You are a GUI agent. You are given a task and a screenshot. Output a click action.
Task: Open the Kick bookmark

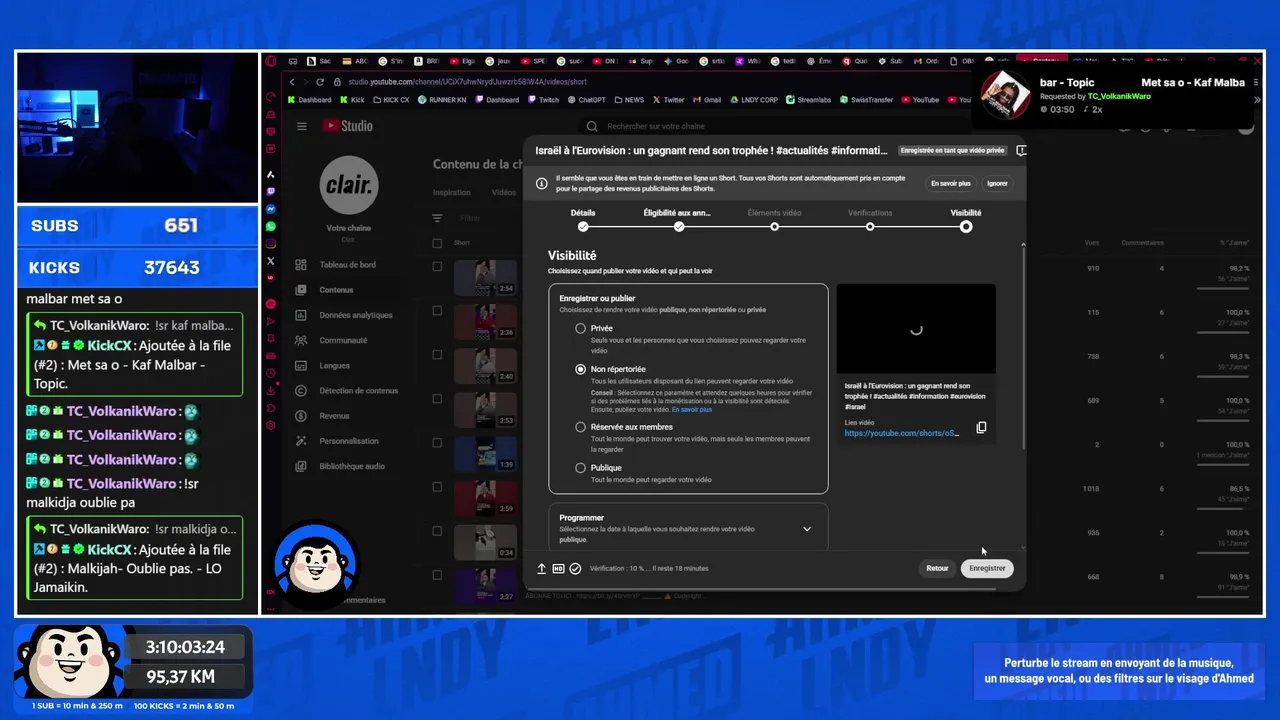click(351, 100)
